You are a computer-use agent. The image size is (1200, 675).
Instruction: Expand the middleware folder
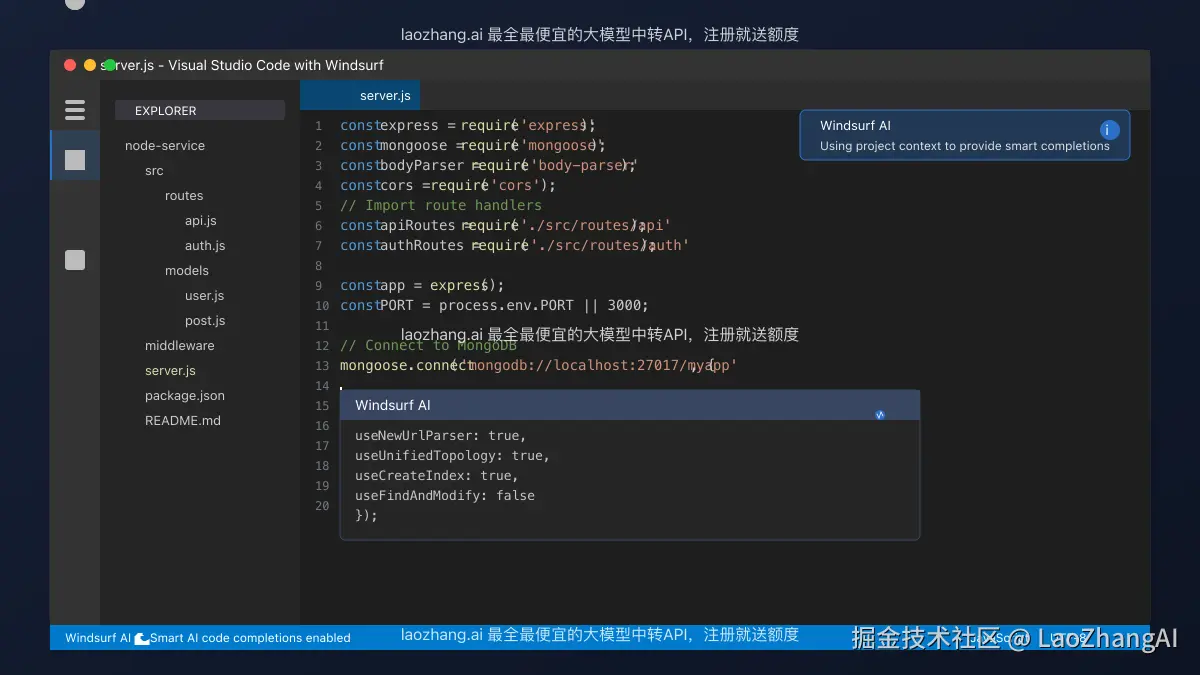[x=180, y=345]
